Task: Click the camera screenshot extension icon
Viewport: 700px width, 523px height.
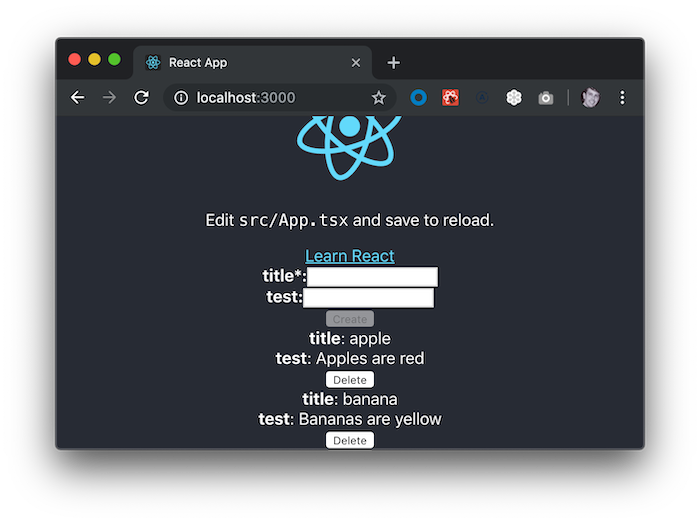Action: (546, 98)
